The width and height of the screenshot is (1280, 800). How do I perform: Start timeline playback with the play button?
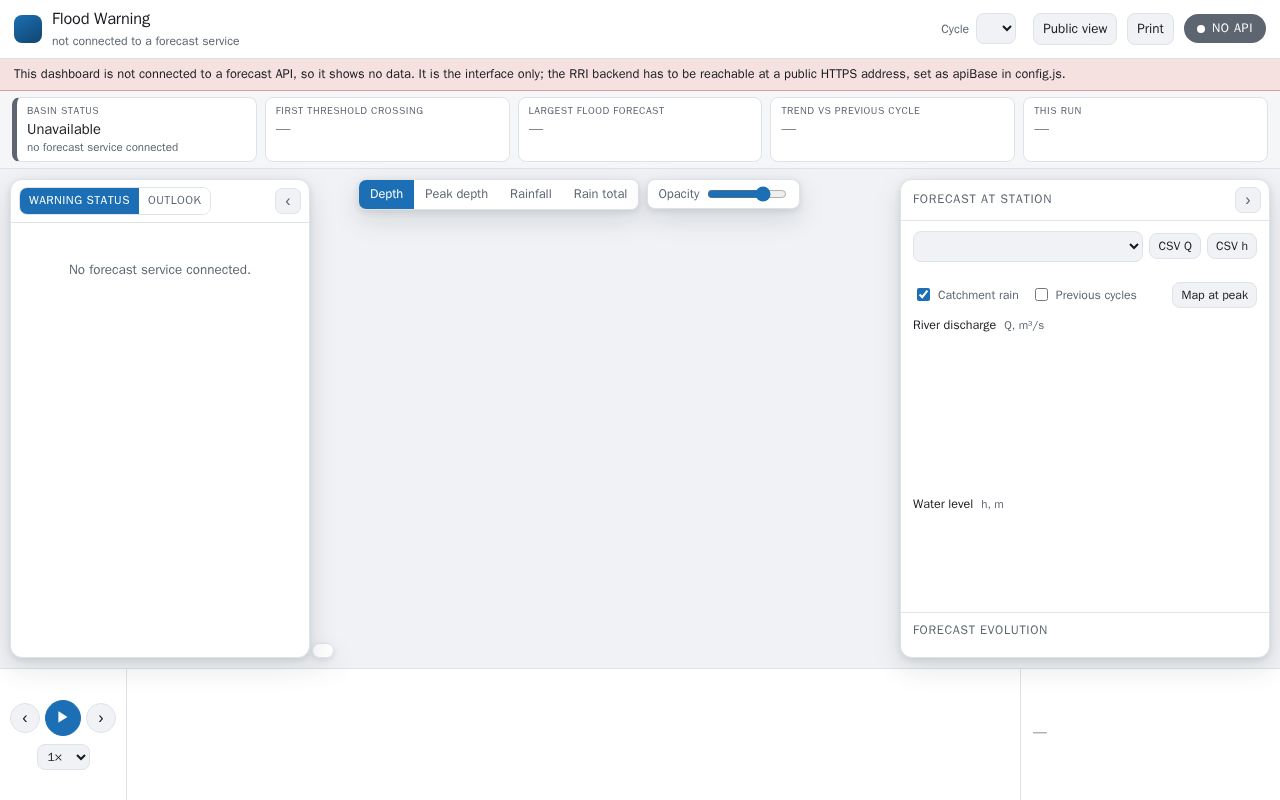pyautogui.click(x=63, y=718)
